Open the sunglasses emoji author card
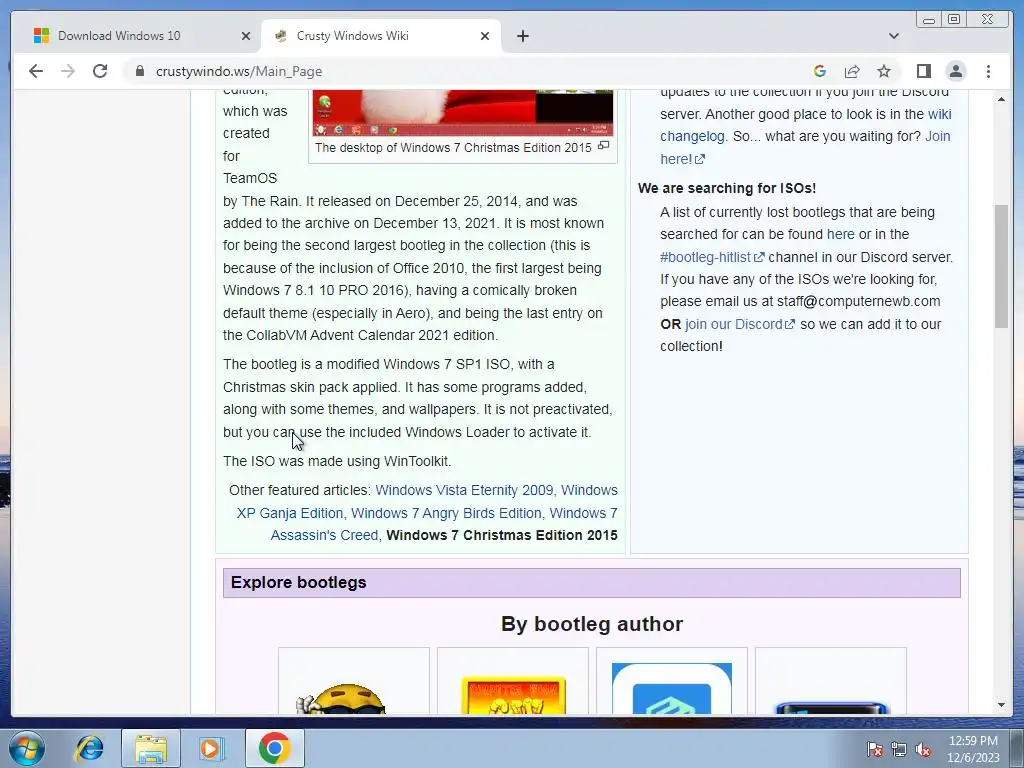The image size is (1024, 768). [x=354, y=681]
